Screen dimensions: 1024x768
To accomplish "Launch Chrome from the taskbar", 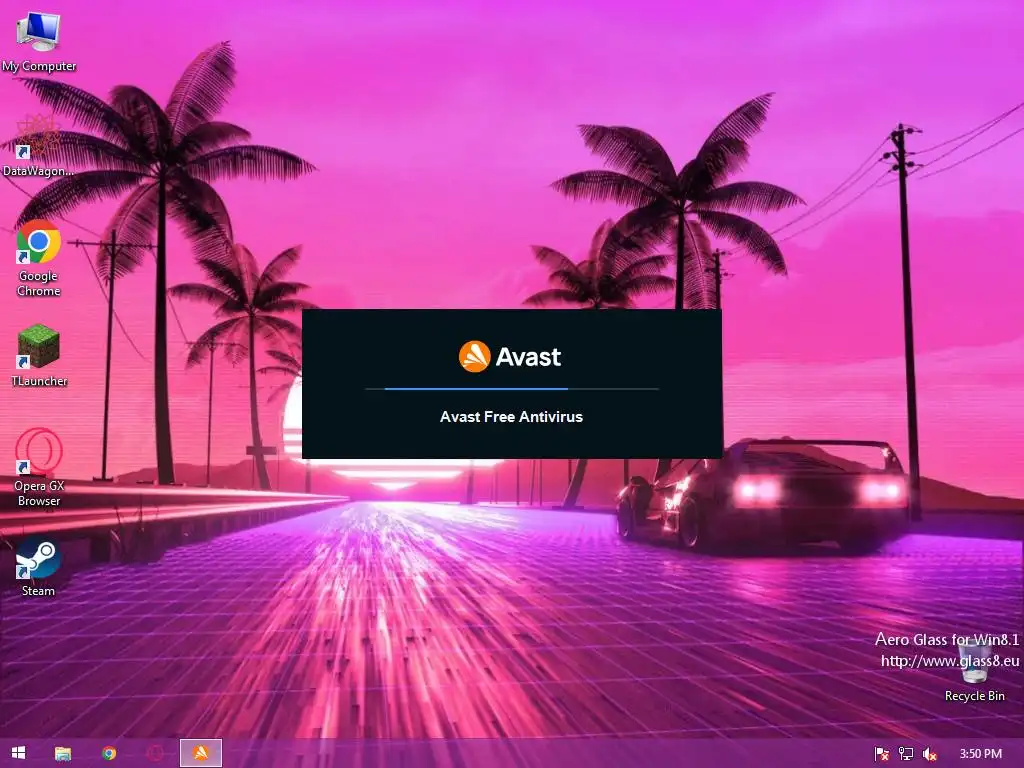I will (x=109, y=753).
